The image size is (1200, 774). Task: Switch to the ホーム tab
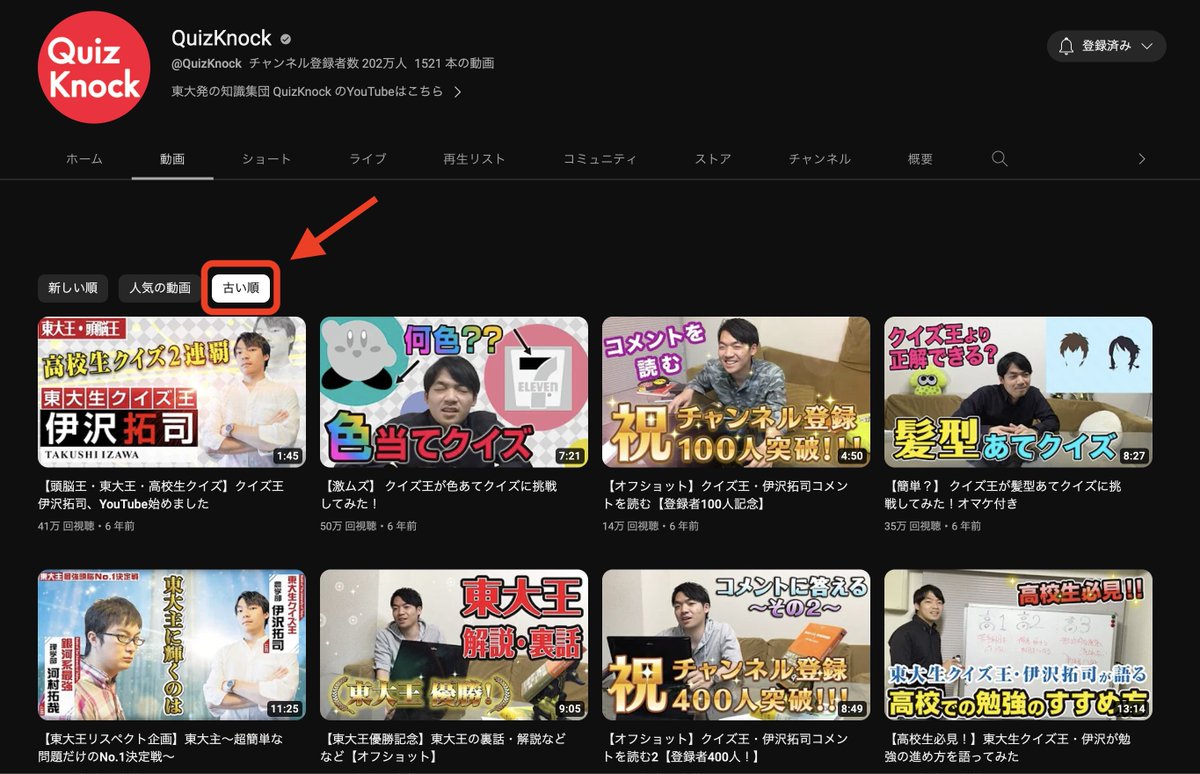coord(84,159)
